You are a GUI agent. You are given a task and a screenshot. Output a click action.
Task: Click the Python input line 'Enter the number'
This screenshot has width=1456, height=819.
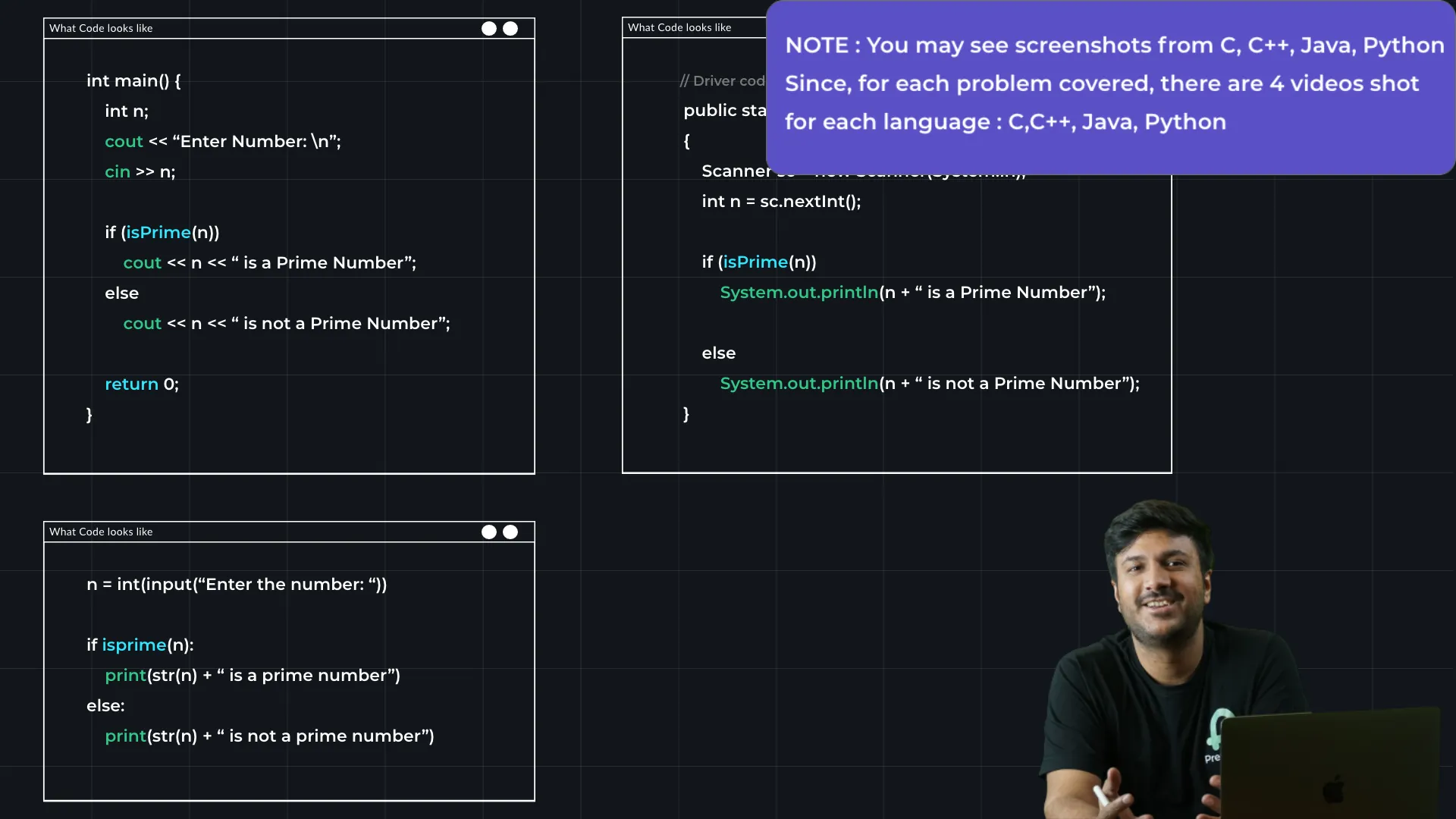click(237, 584)
